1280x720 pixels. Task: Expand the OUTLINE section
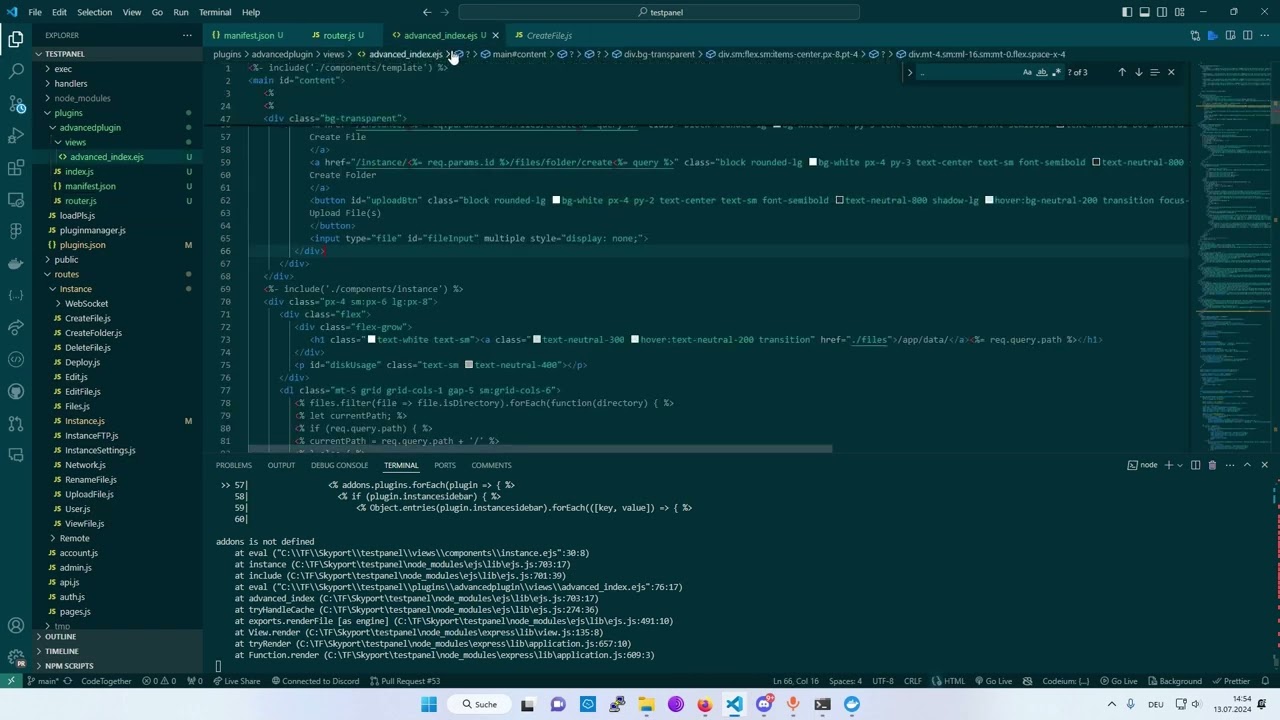click(60, 637)
